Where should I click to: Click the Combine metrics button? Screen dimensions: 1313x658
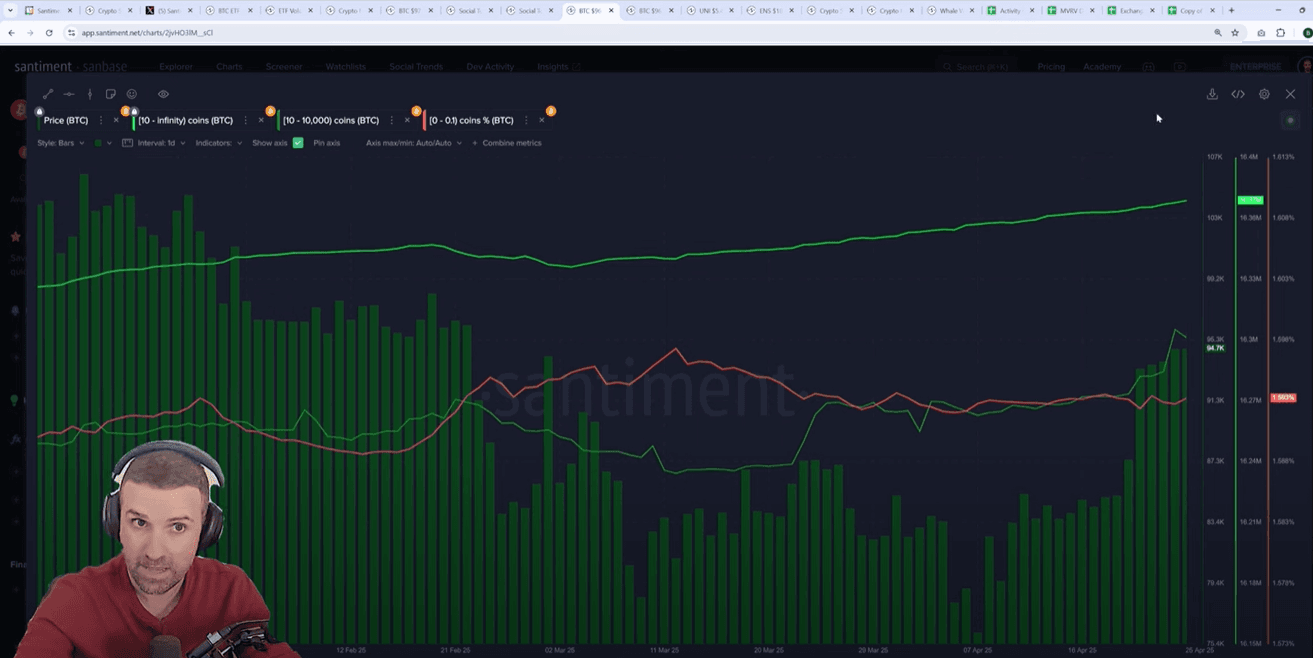coord(511,143)
